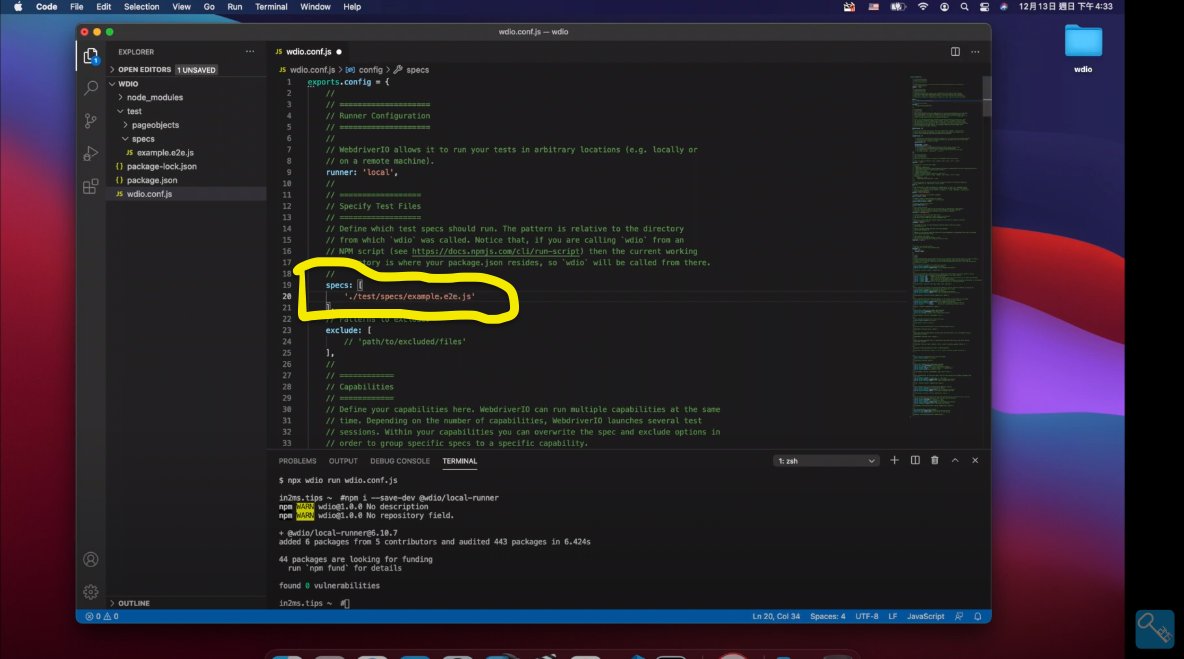1184x659 pixels.
Task: Expand the pageobjects folder
Action: (156, 125)
